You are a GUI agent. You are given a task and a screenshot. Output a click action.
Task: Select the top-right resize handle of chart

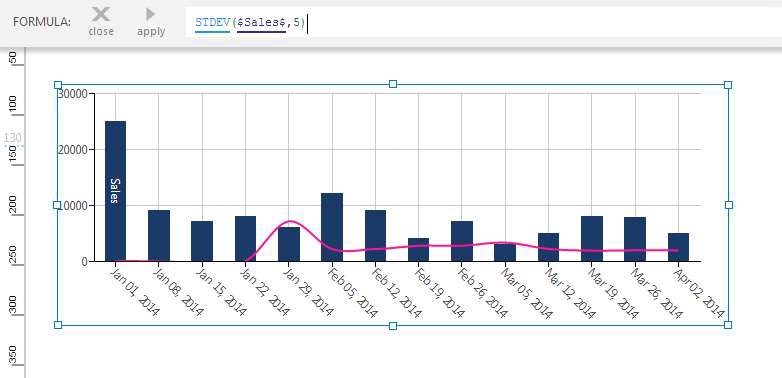click(728, 85)
